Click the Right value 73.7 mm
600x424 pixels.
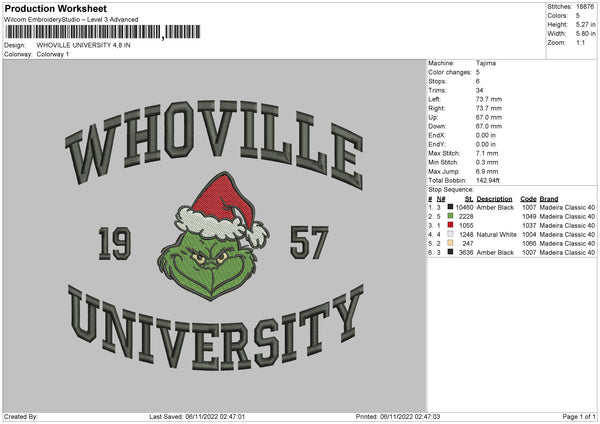point(489,108)
